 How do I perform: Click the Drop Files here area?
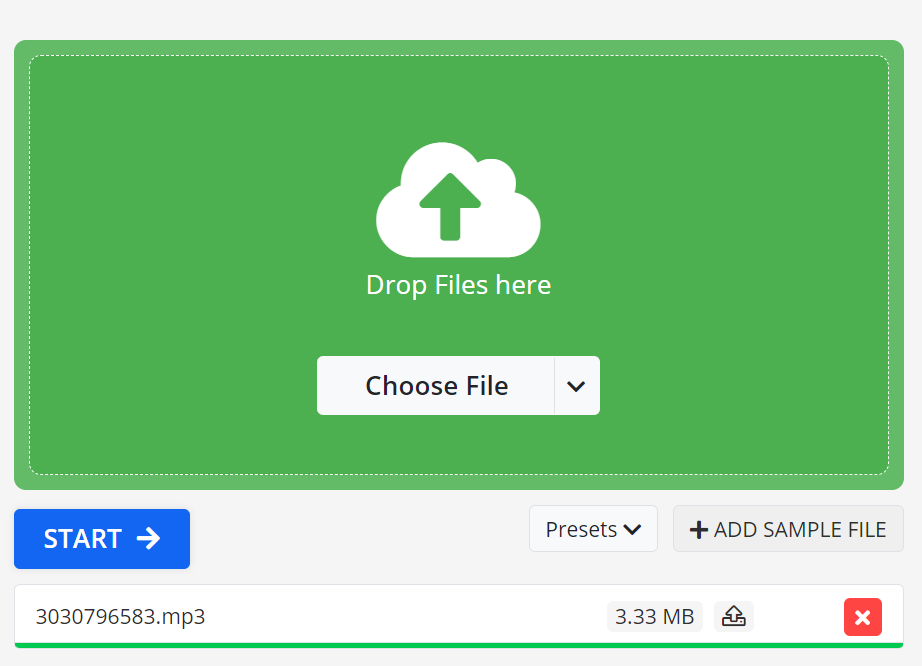click(458, 285)
